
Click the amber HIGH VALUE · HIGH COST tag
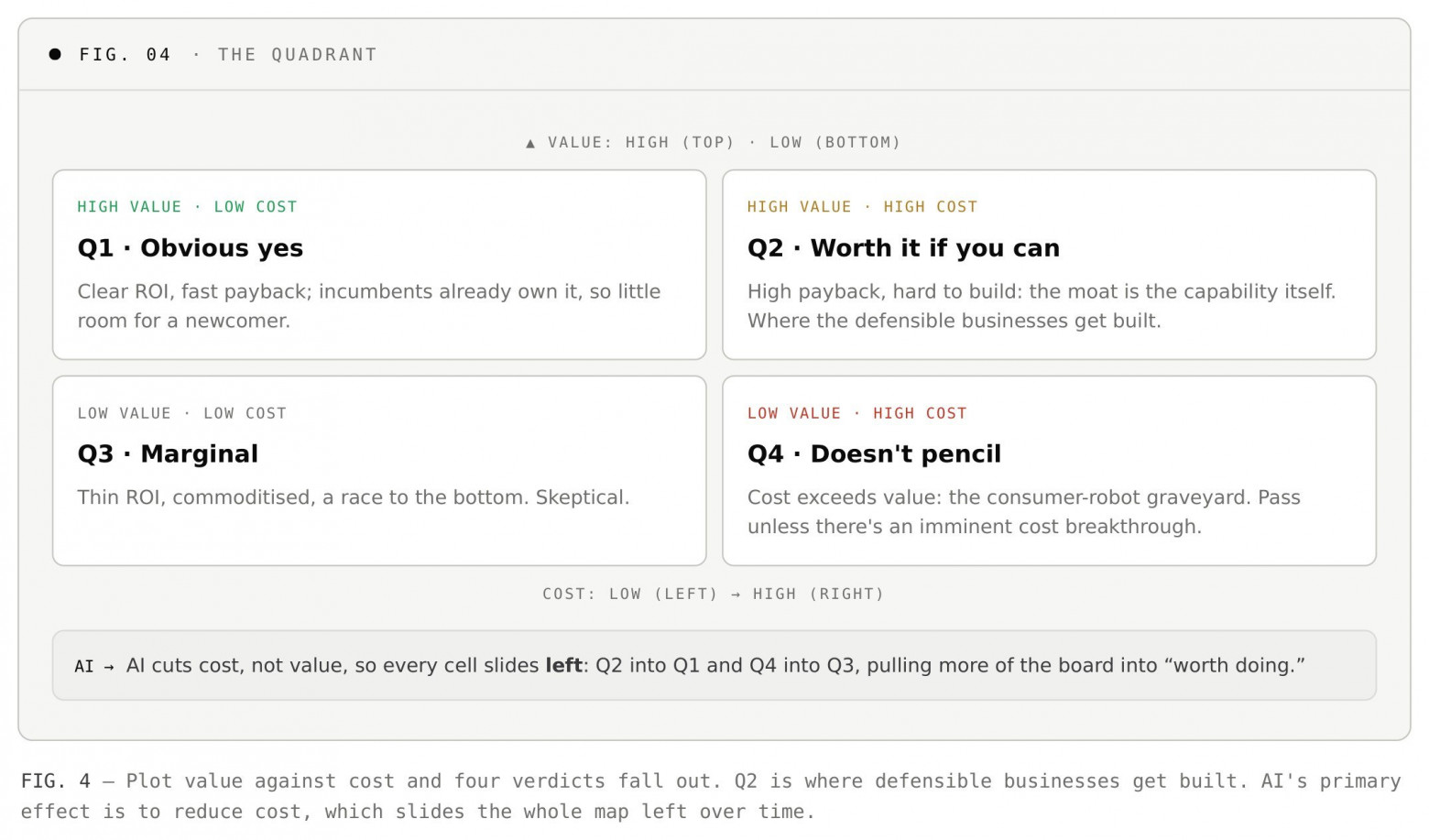click(x=862, y=207)
